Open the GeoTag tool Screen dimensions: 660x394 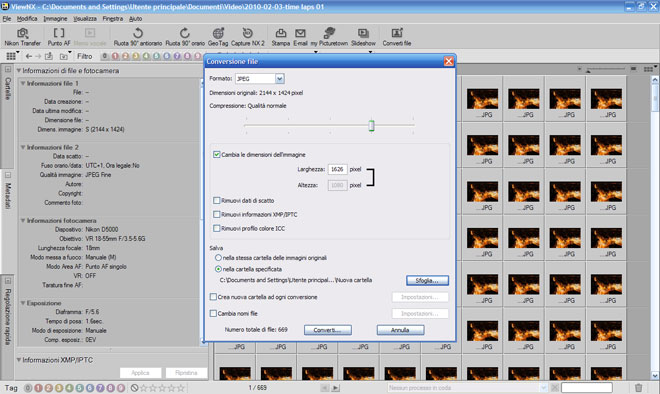(x=218, y=37)
